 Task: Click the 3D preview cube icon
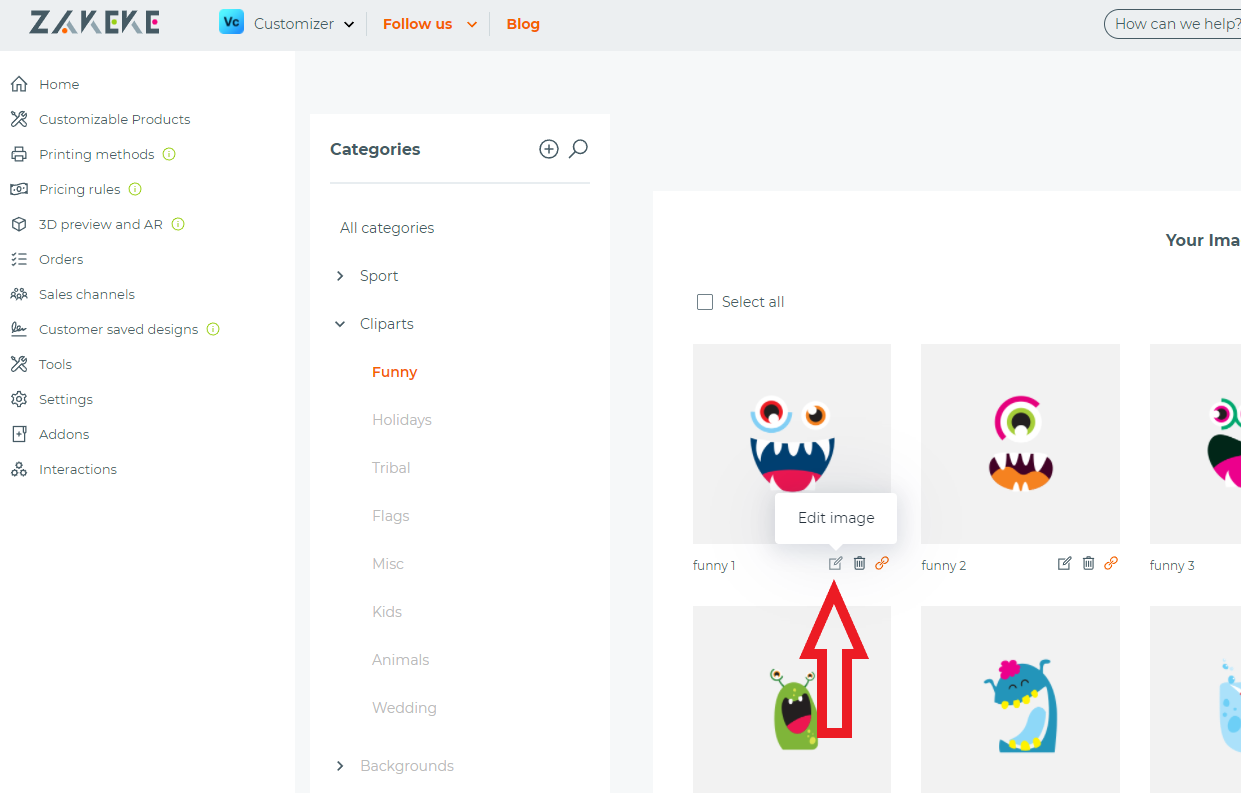[x=18, y=224]
